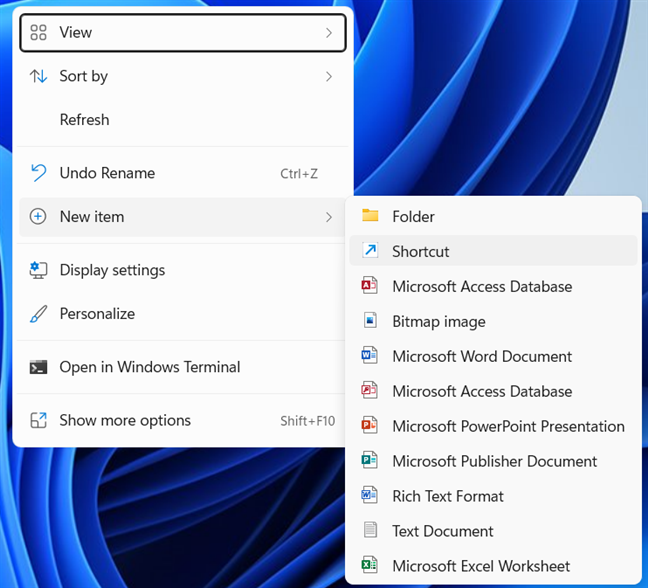Viewport: 648px width, 588px height.
Task: Choose Bitmap image in the submenu
Action: coord(493,321)
